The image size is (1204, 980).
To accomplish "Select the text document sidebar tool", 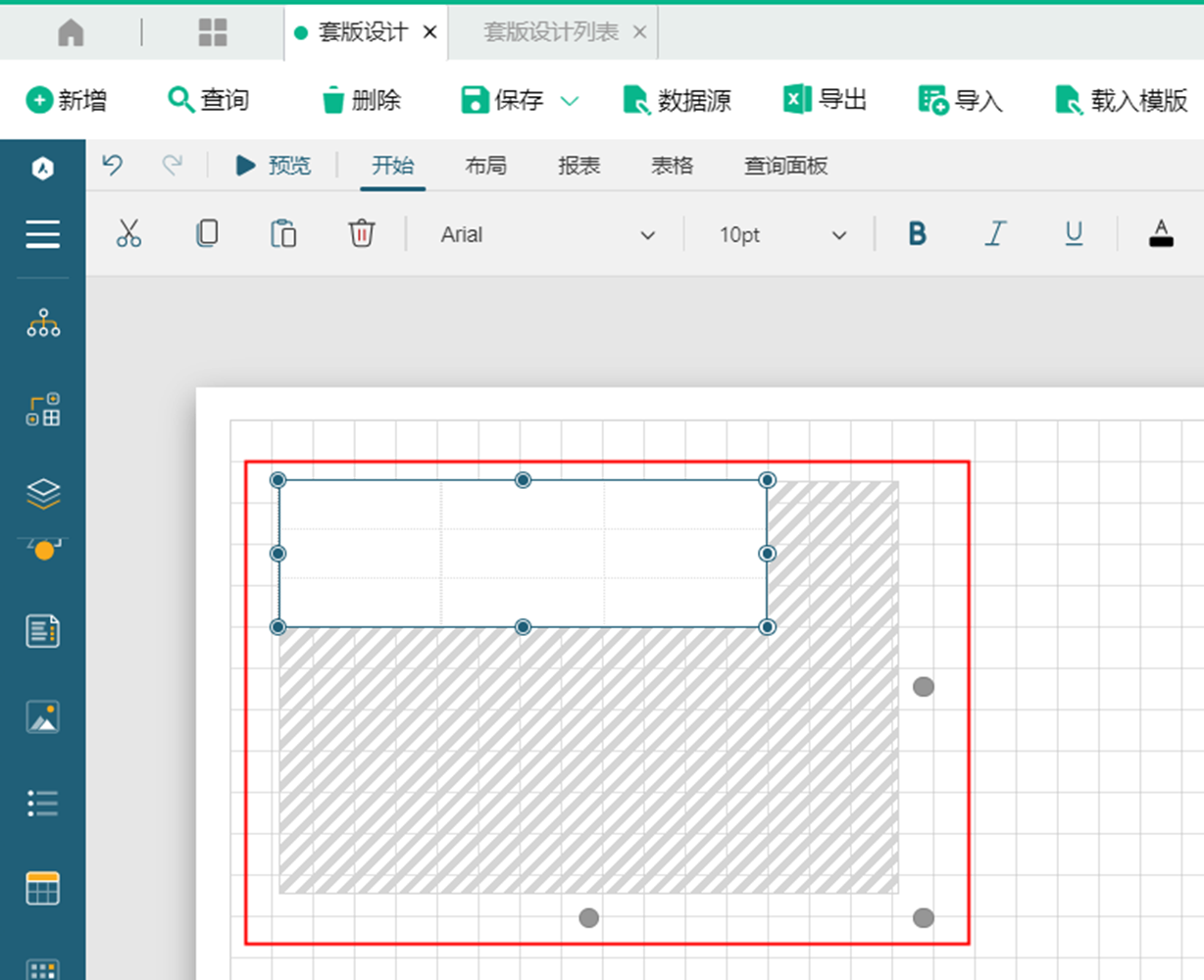I will 43,631.
